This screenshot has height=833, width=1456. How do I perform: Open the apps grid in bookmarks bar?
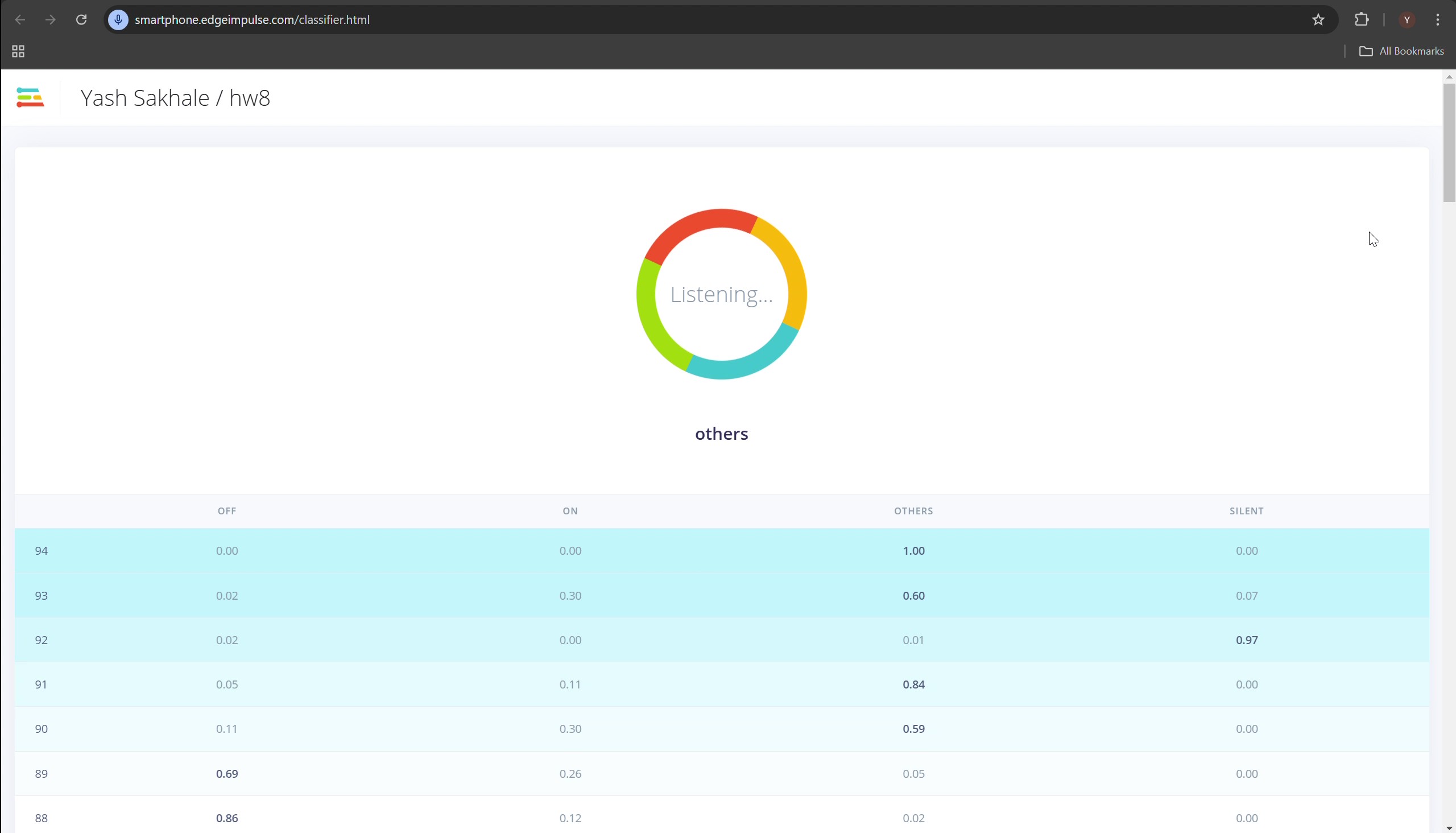pyautogui.click(x=18, y=51)
